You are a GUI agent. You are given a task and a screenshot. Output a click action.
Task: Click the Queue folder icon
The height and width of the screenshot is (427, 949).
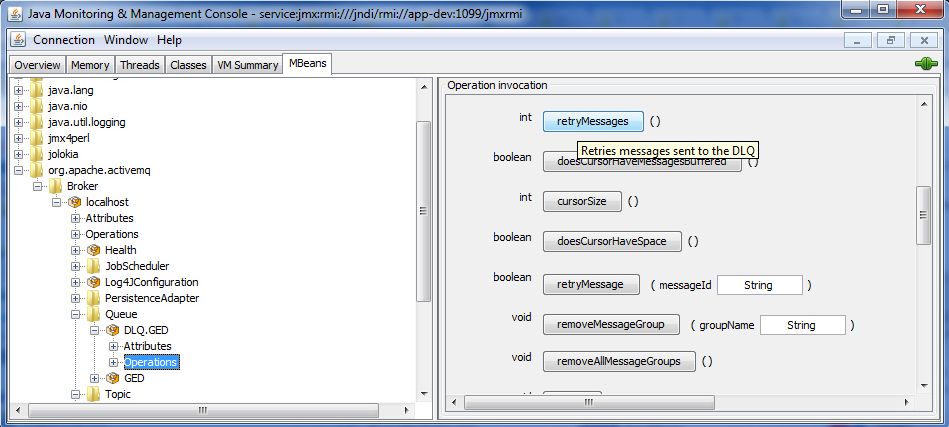[x=94, y=314]
